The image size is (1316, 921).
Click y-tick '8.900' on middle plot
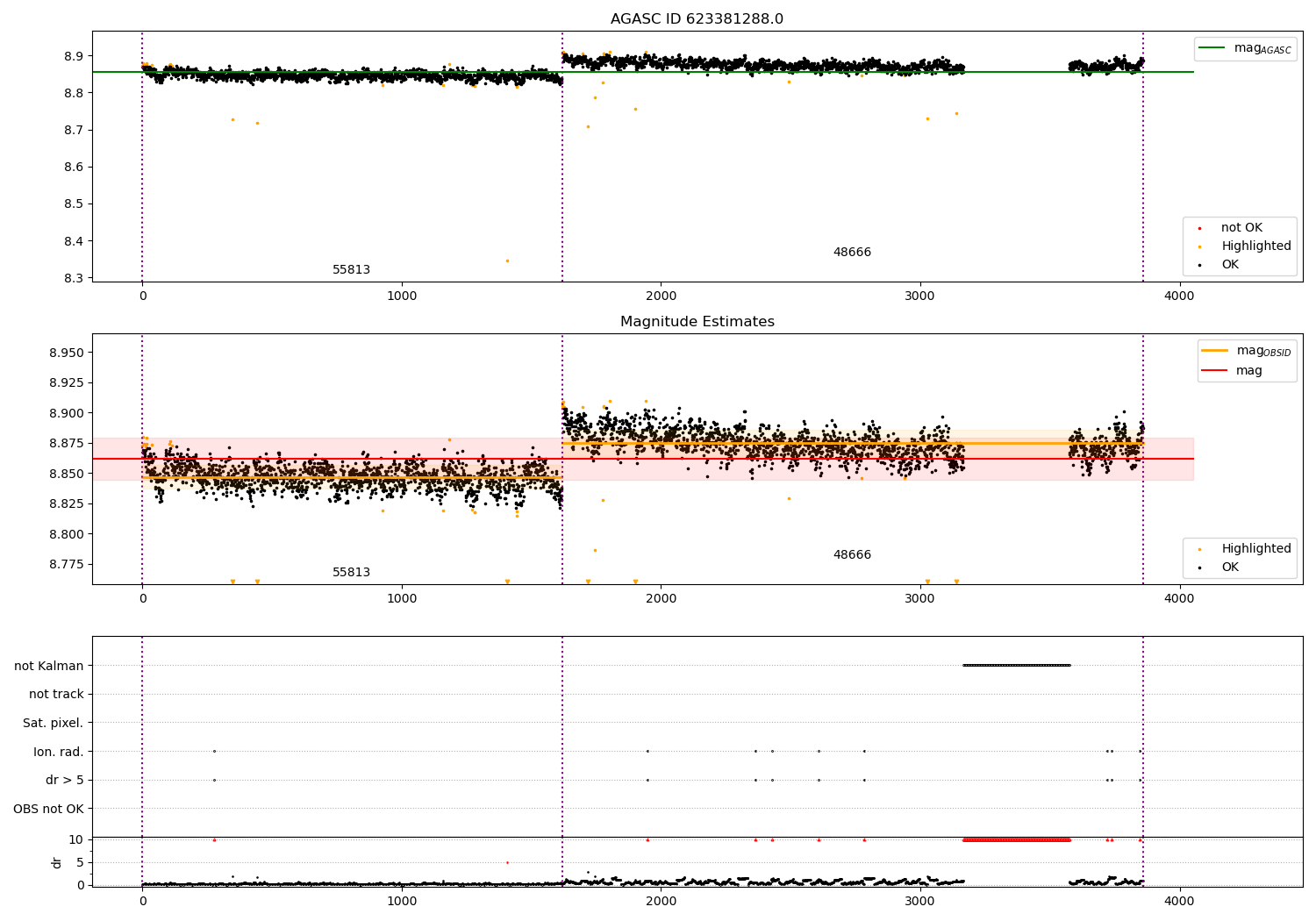pos(67,413)
